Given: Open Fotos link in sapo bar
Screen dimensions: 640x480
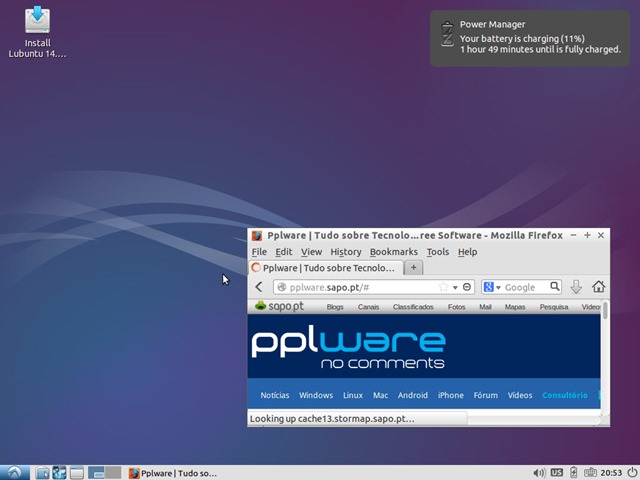Looking at the screenshot, I should [x=456, y=307].
